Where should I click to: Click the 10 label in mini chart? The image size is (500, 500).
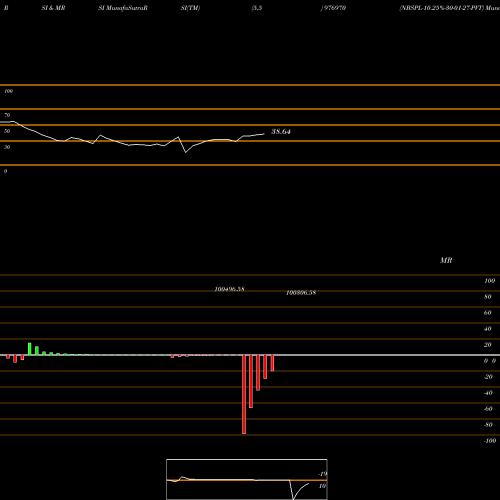[x=322, y=486]
